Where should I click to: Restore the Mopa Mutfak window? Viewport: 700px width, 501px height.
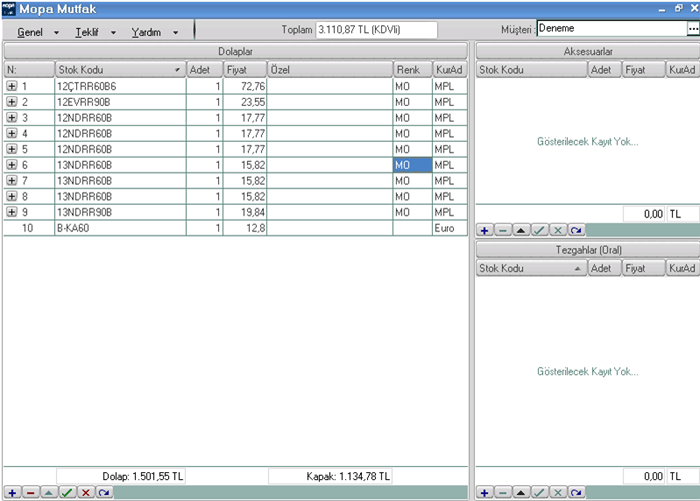coord(679,8)
